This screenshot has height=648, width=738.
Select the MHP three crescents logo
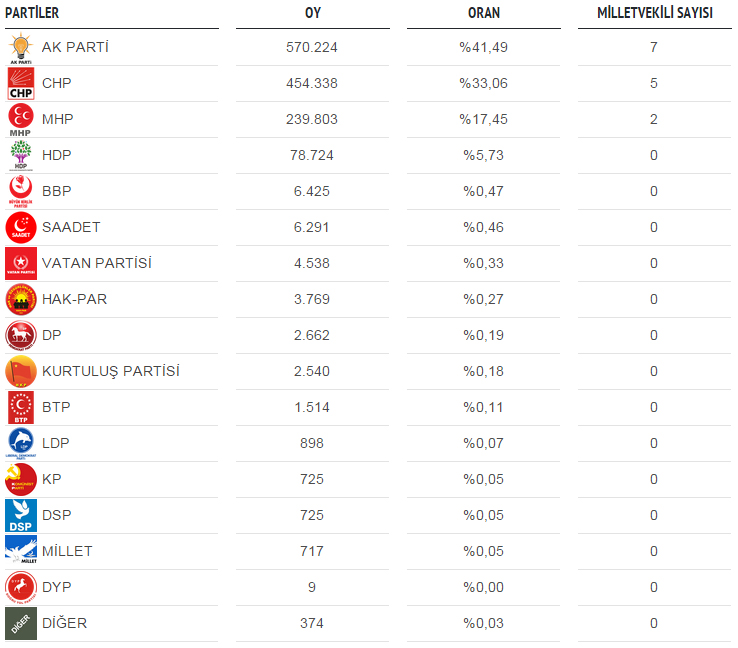tap(21, 120)
